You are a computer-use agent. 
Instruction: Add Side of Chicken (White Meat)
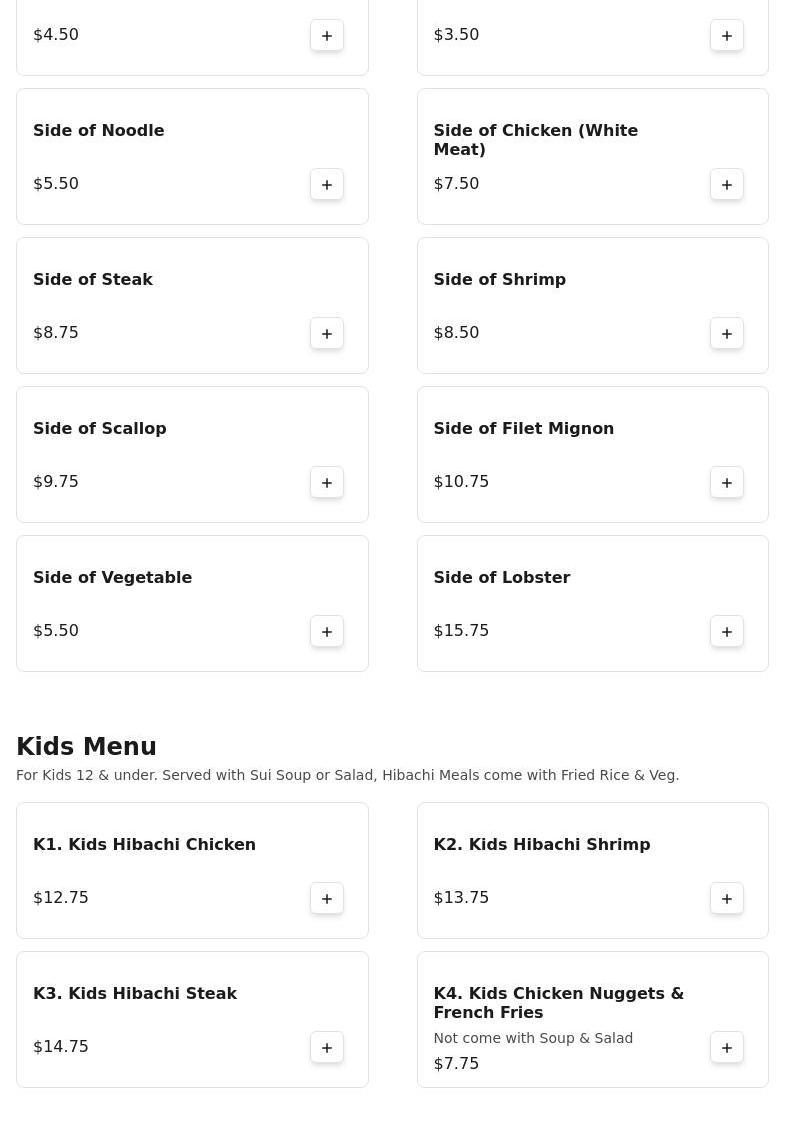pos(727,184)
